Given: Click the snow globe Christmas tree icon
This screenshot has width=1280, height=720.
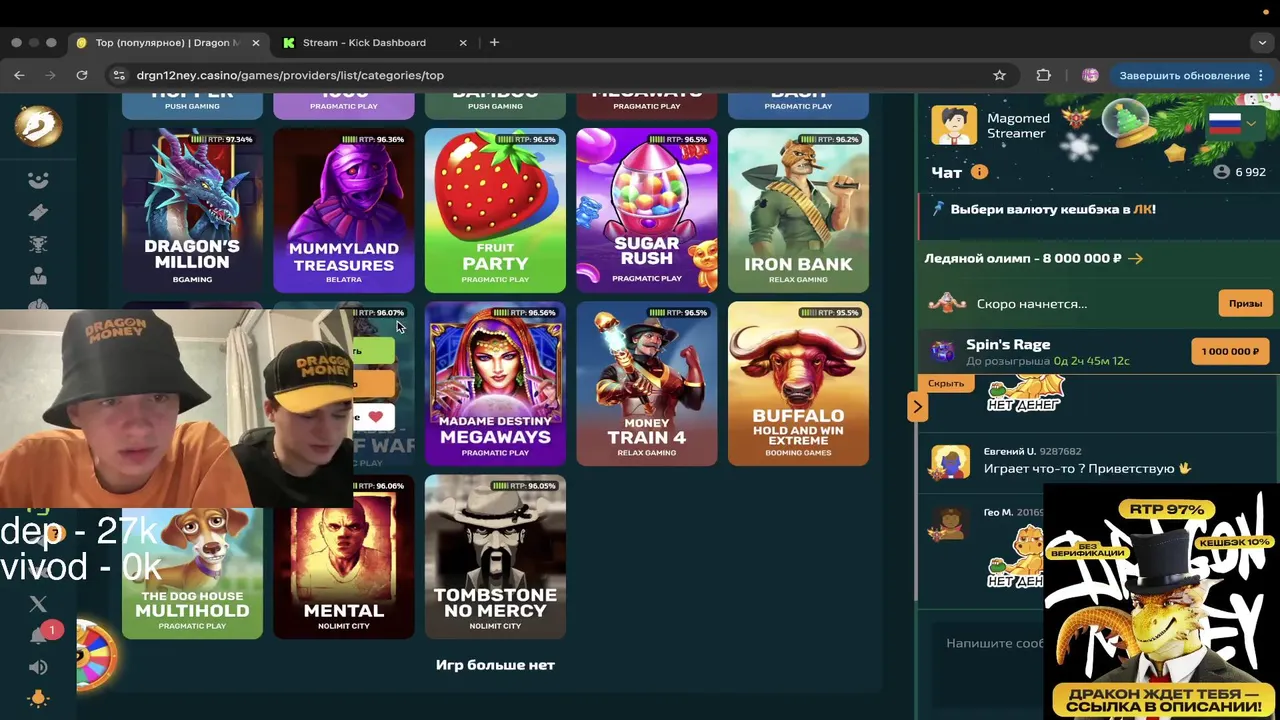Looking at the screenshot, I should point(1125,122).
